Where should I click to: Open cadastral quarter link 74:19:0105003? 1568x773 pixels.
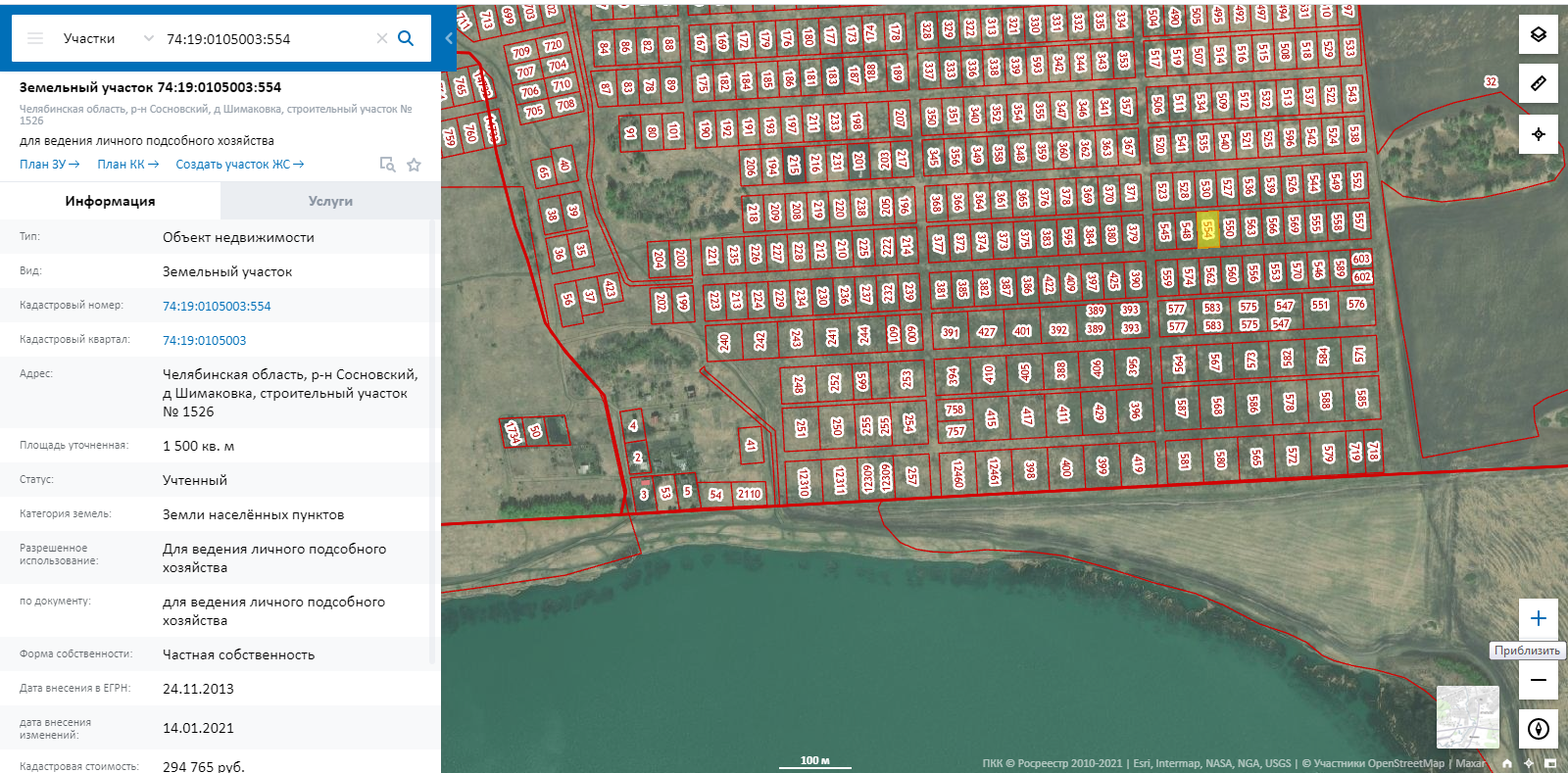[205, 340]
